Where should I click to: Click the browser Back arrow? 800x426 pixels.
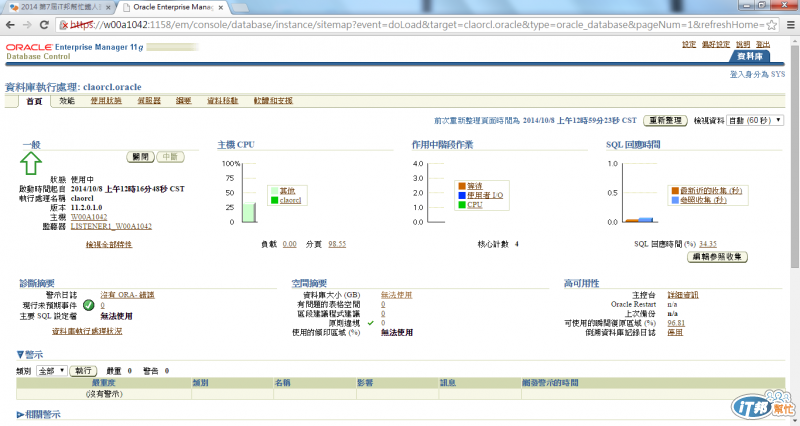[x=10, y=24]
